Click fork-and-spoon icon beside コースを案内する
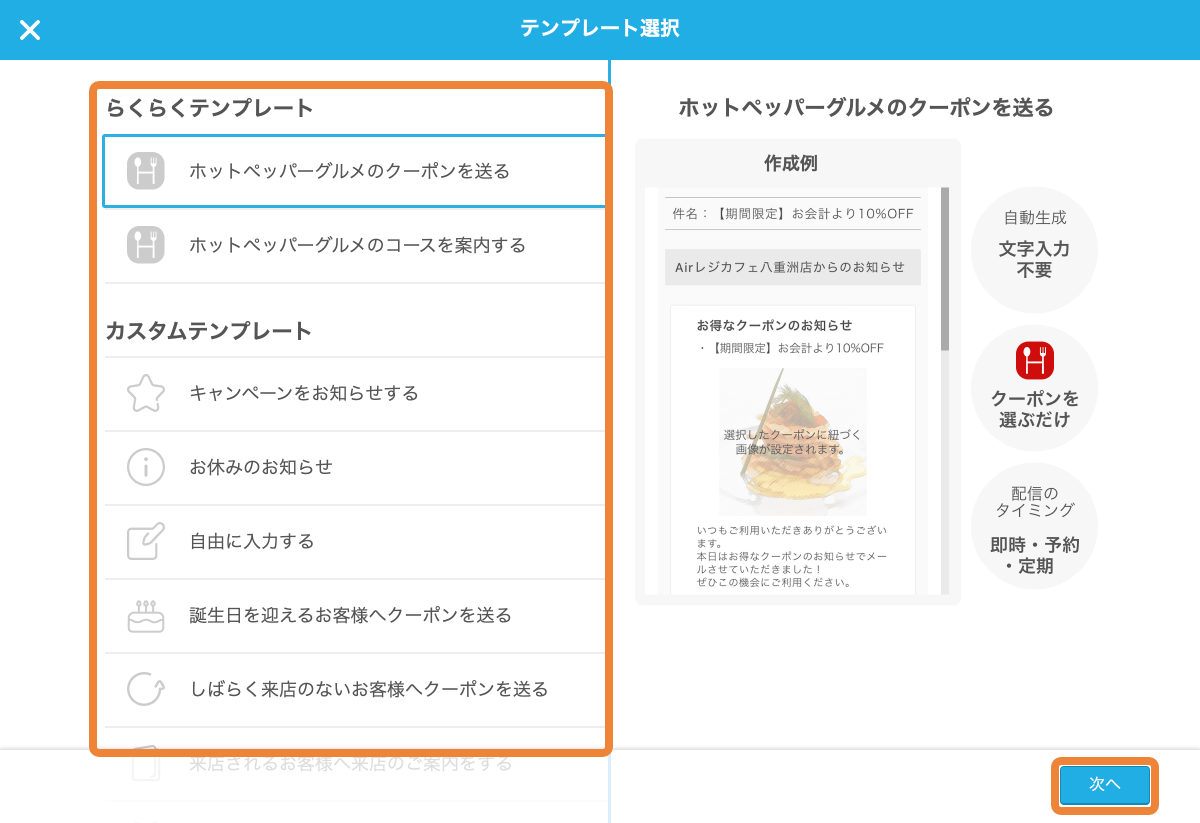This screenshot has height=823, width=1200. point(146,245)
